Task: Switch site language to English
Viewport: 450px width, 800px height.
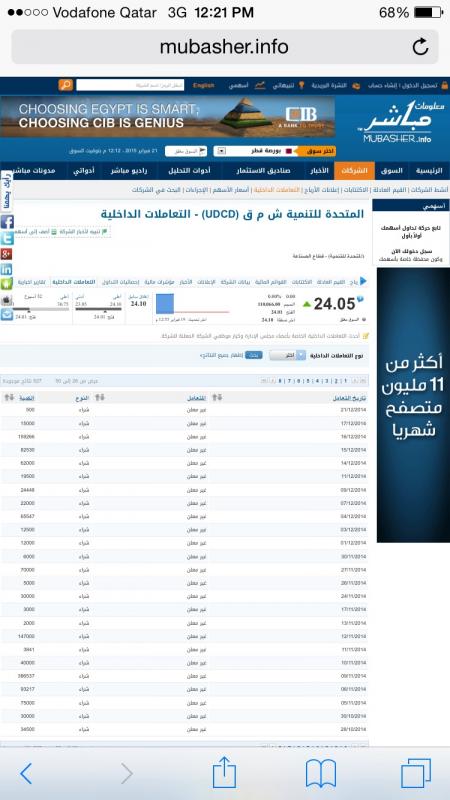Action: pos(204,85)
